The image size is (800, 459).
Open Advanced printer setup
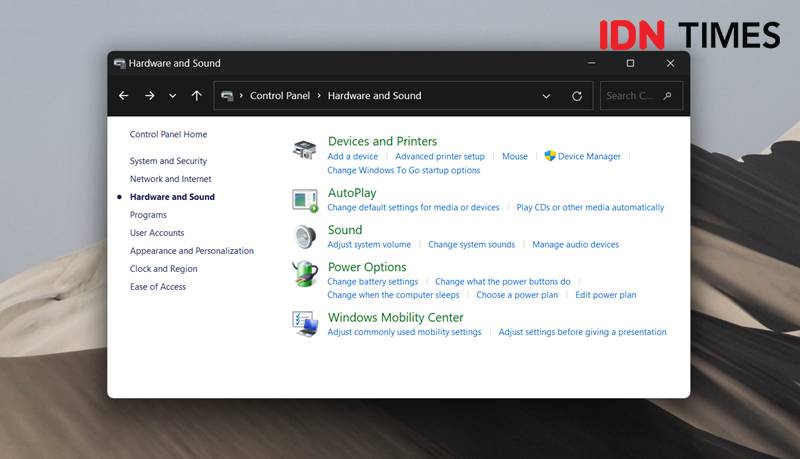point(440,157)
